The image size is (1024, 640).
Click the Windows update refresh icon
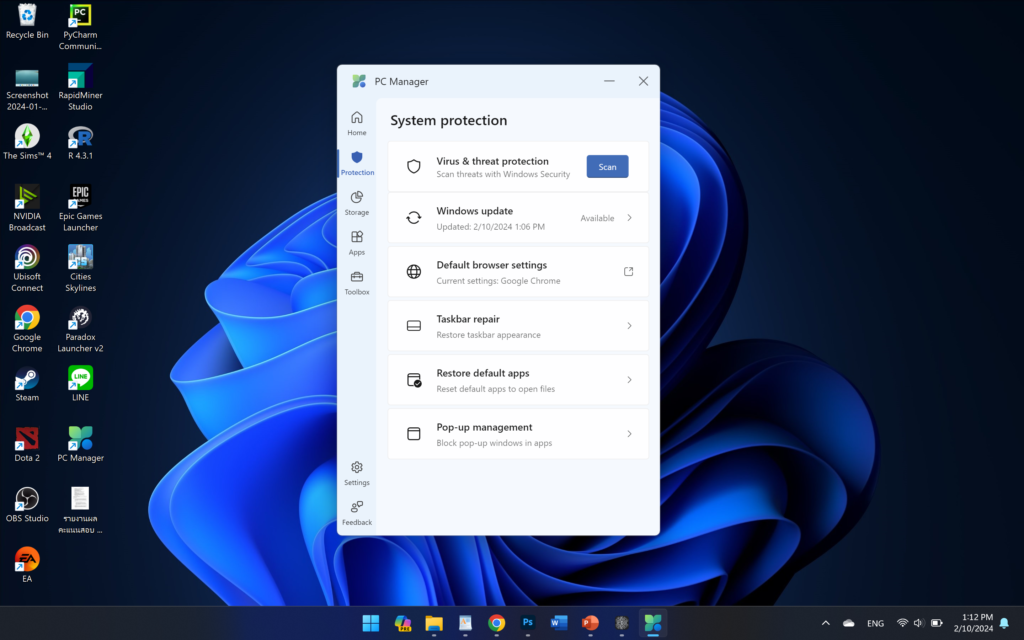[413, 217]
